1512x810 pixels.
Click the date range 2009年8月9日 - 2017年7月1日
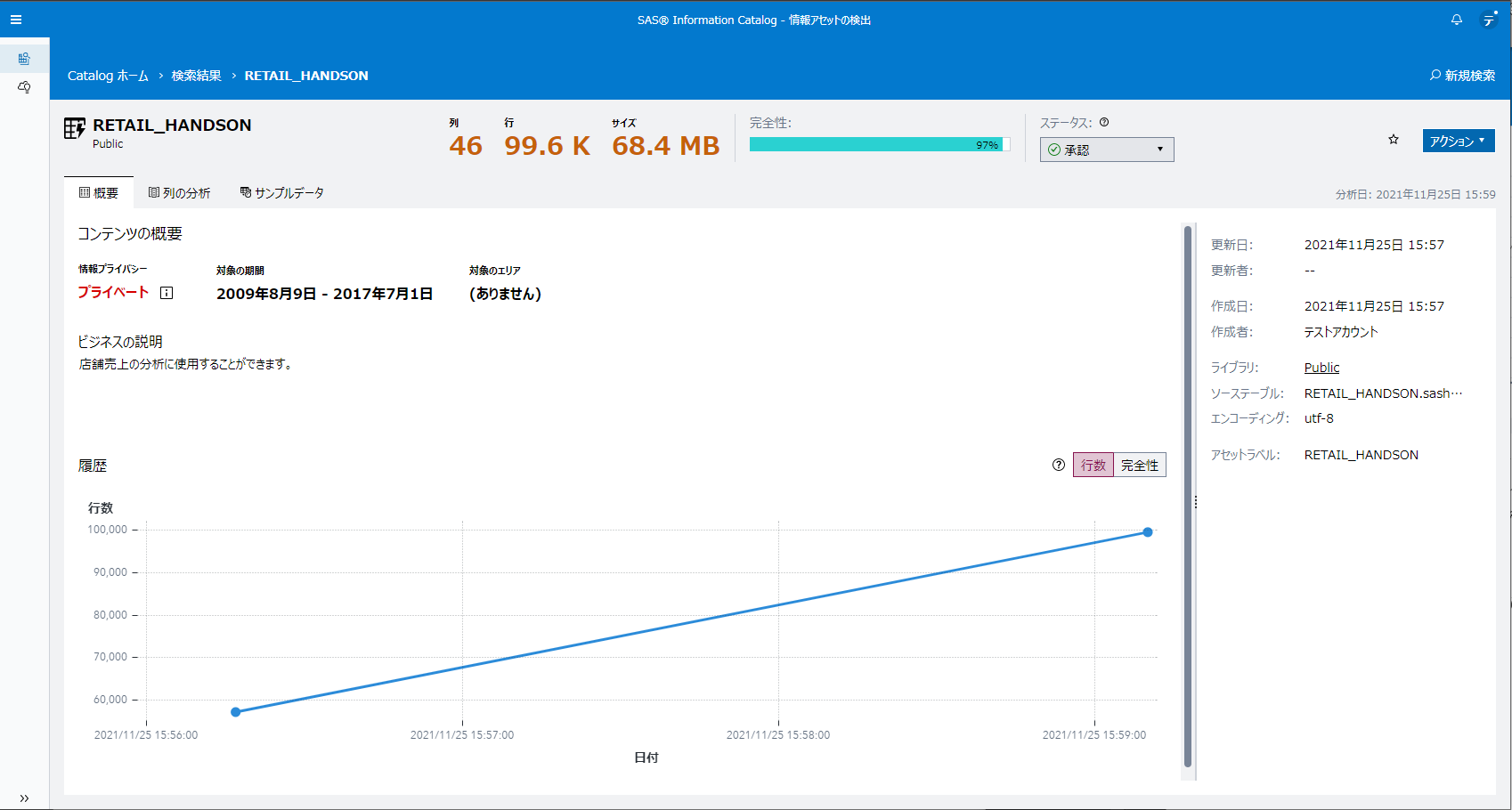325,294
